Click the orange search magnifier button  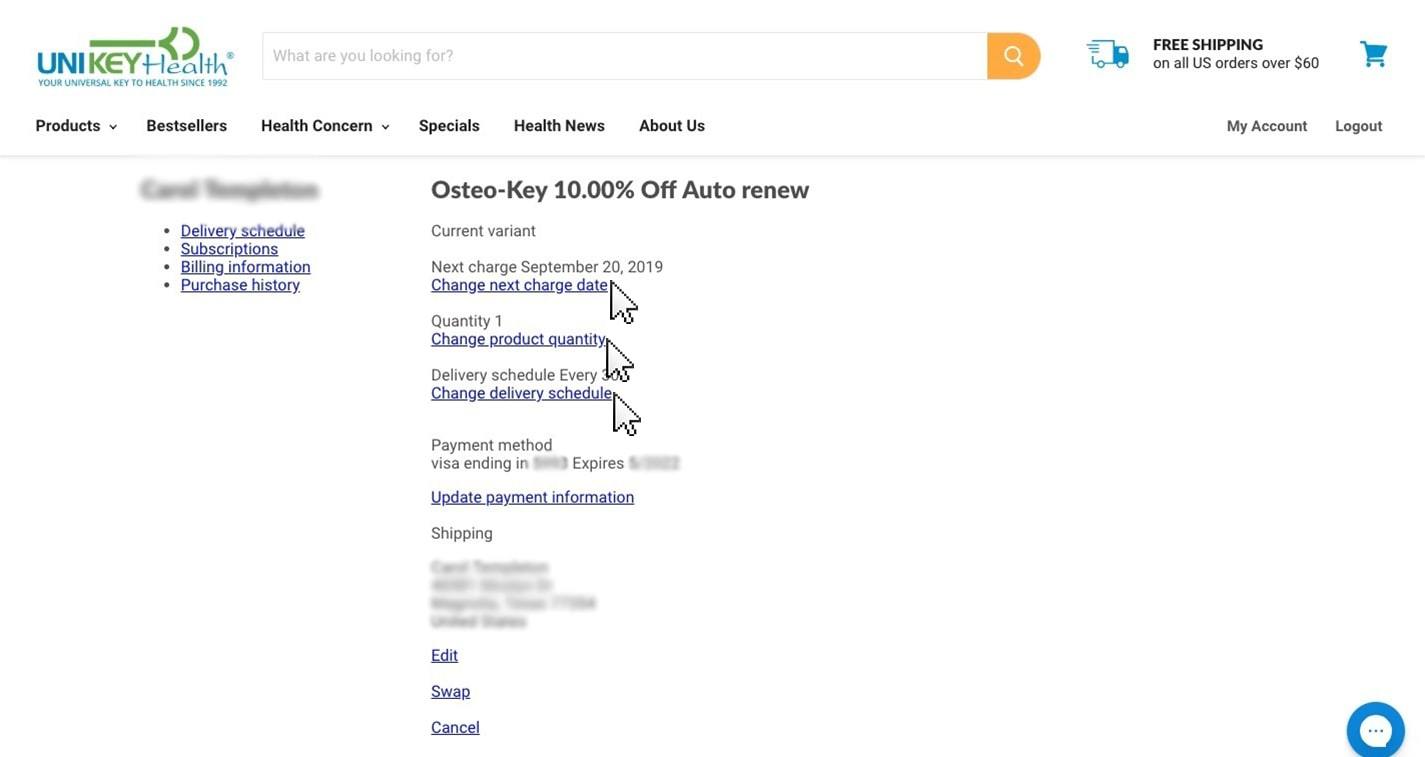point(1013,56)
